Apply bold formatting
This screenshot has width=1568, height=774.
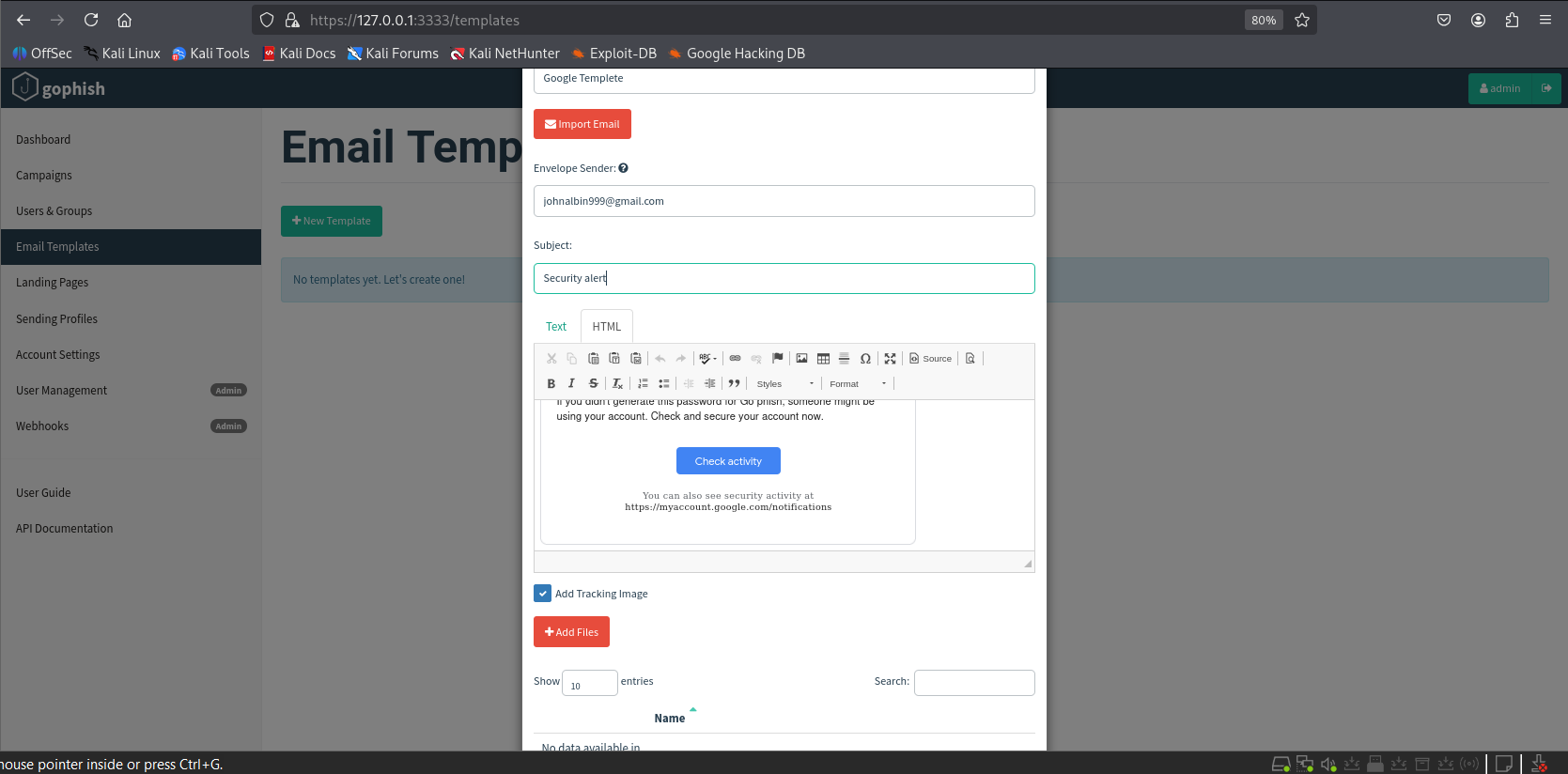[551, 383]
